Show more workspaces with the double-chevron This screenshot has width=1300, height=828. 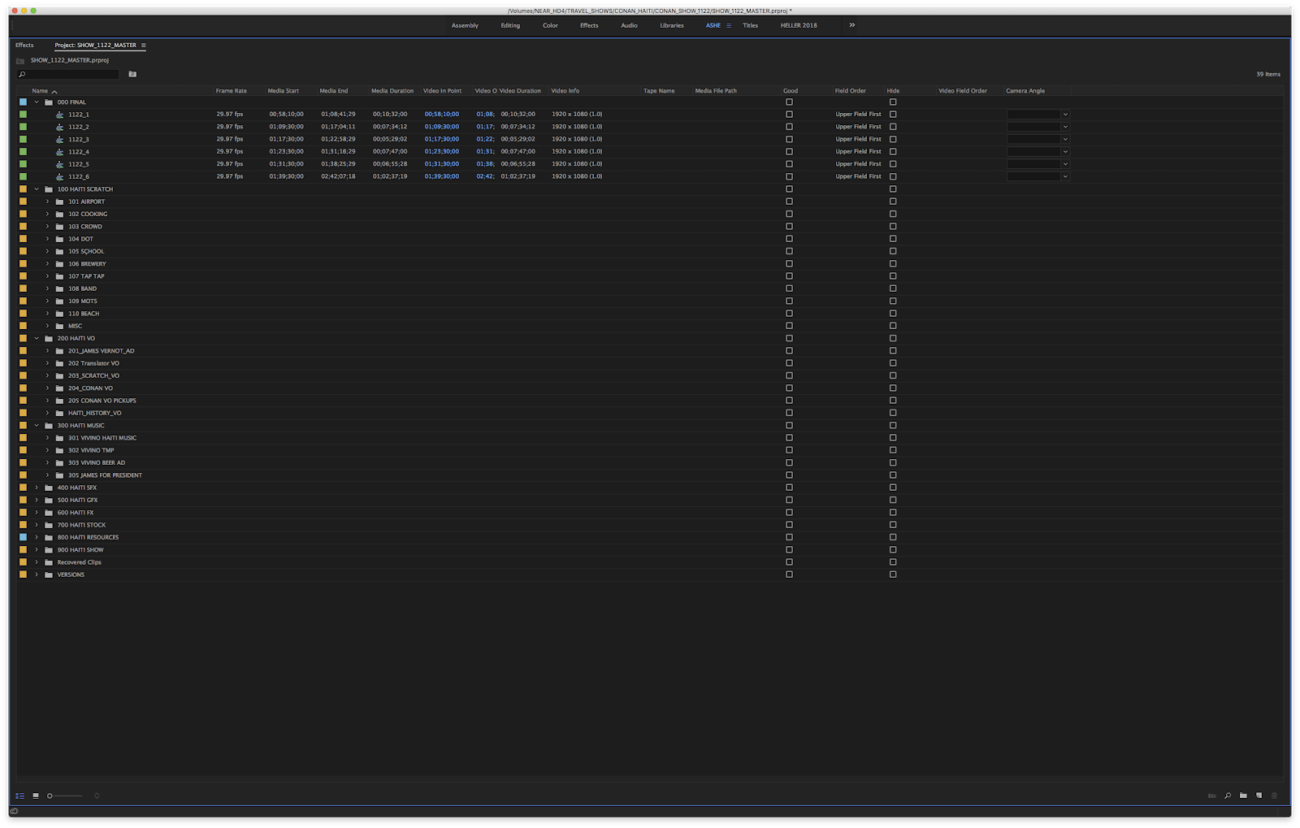(x=852, y=25)
